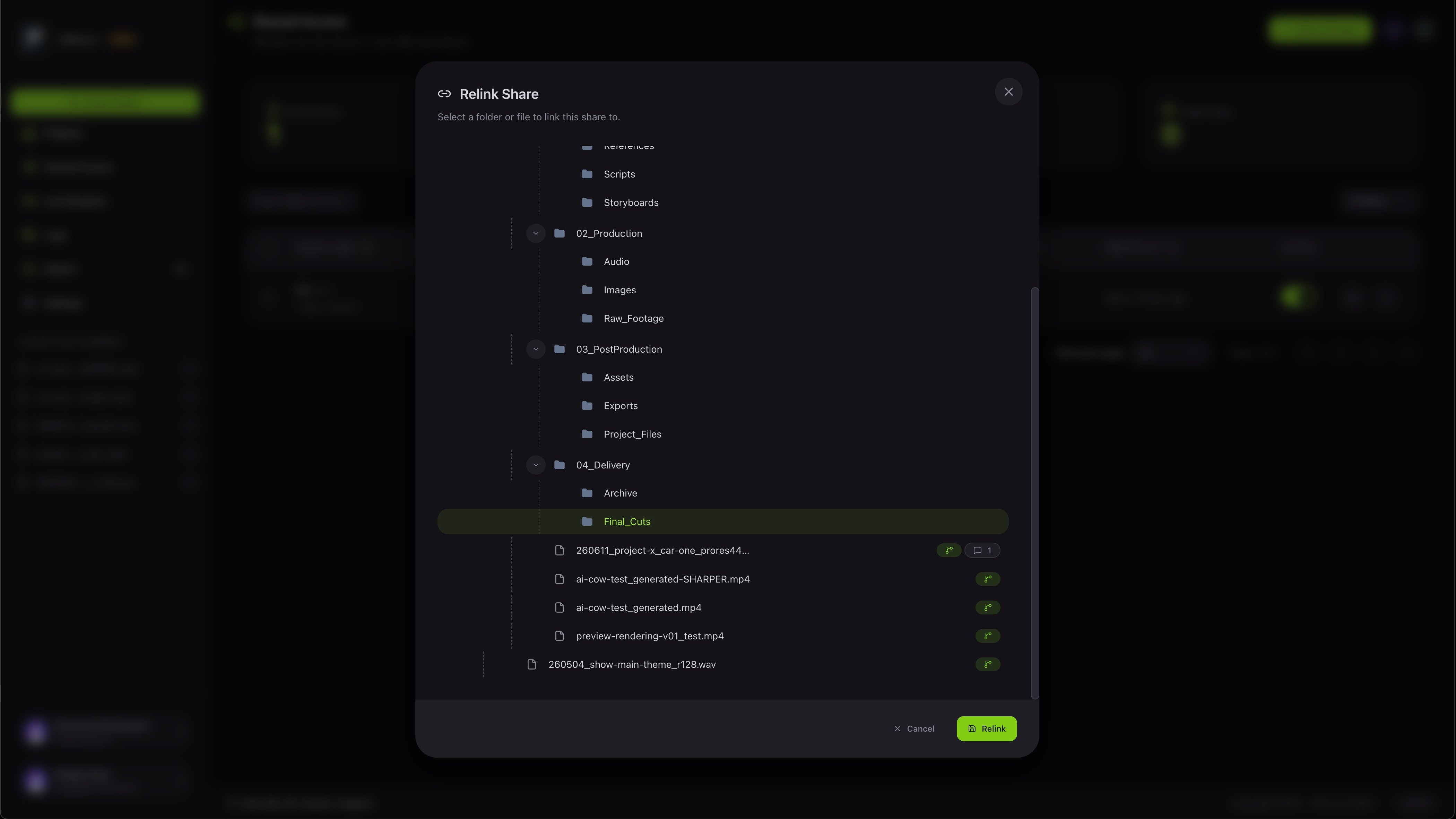This screenshot has height=819, width=1456.
Task: Click the Audio folder icon
Action: point(587,262)
